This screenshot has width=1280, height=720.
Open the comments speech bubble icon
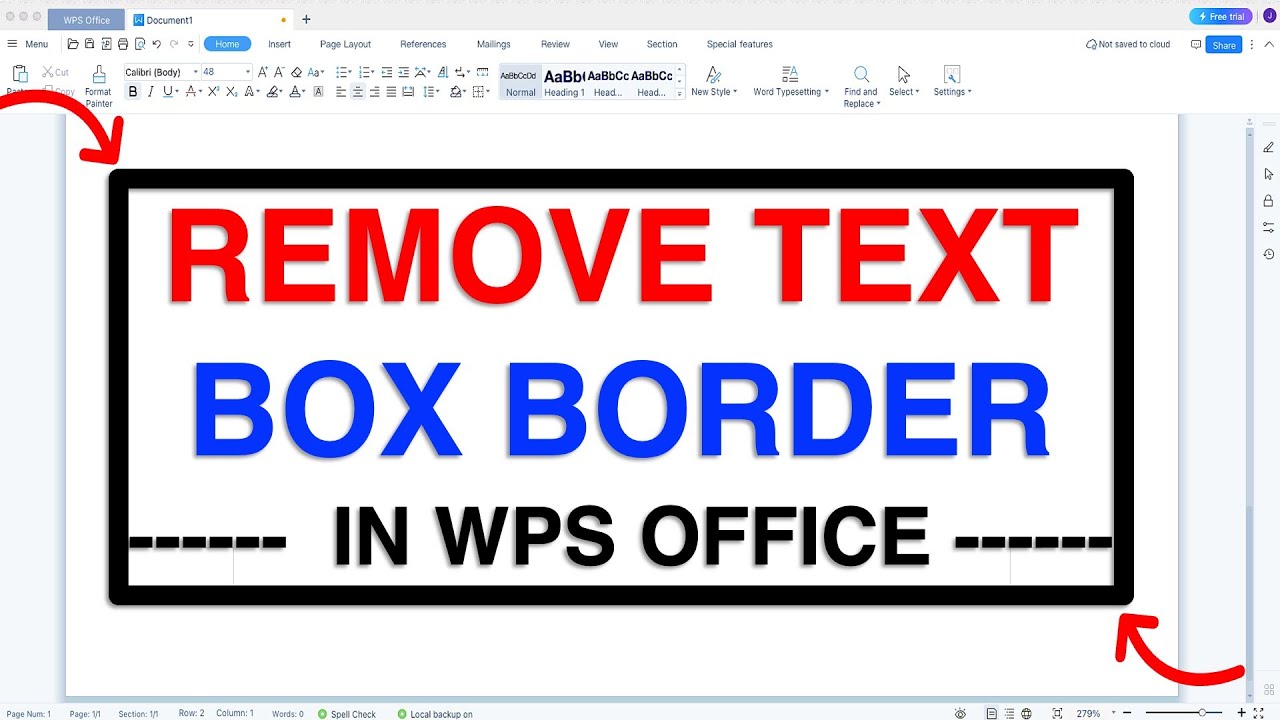pyautogui.click(x=1196, y=44)
